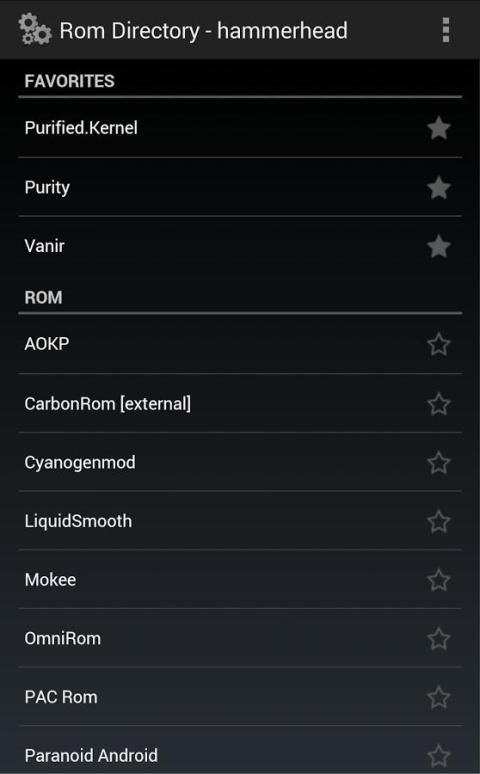
Task: Star the CarbonRom [external] entry
Action: coord(439,404)
